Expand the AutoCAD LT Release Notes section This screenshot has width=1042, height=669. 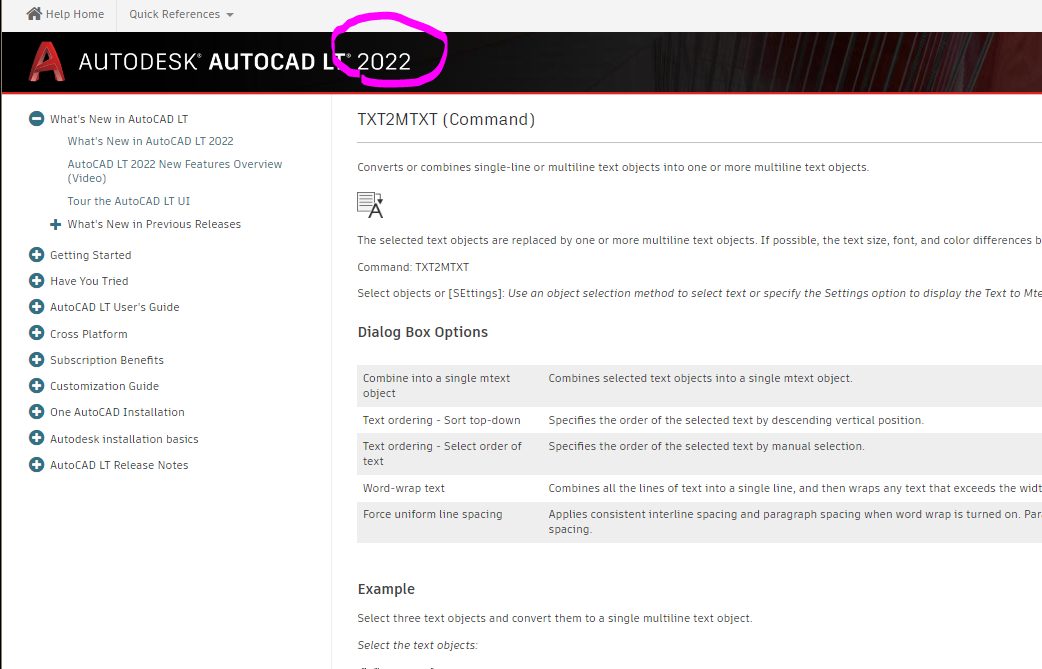tap(36, 464)
